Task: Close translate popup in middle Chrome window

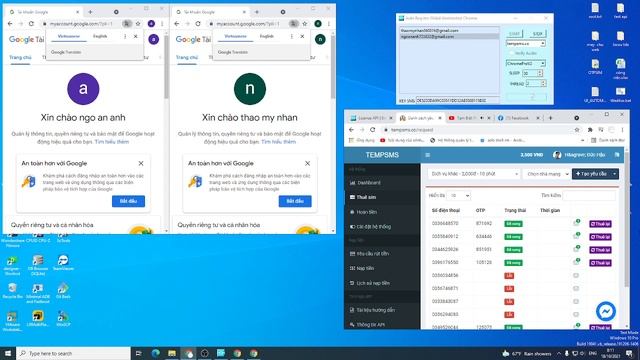Action: pos(302,36)
